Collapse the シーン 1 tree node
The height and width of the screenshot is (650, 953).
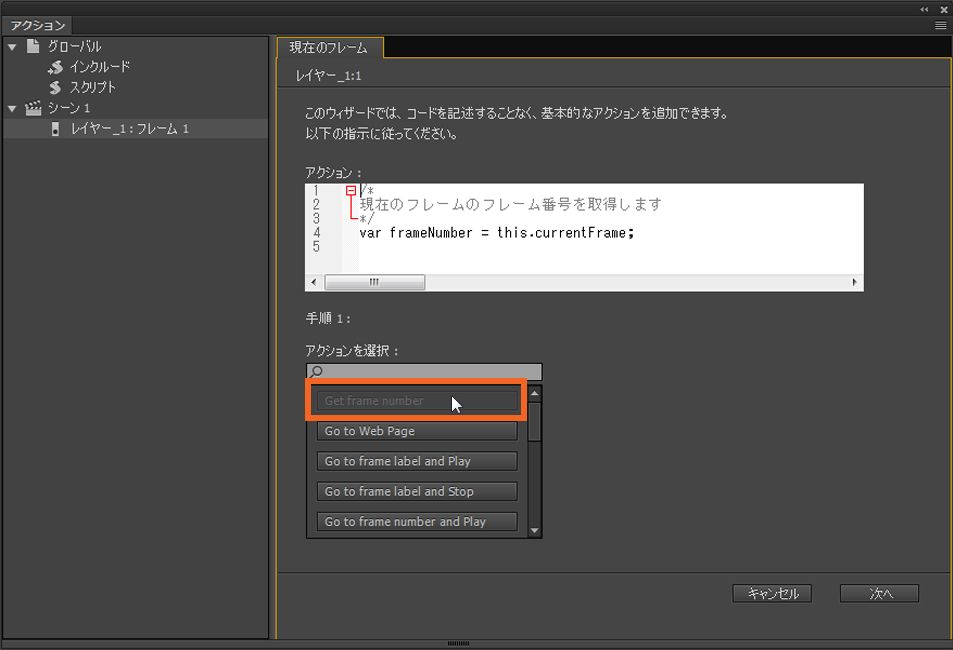pos(12,109)
